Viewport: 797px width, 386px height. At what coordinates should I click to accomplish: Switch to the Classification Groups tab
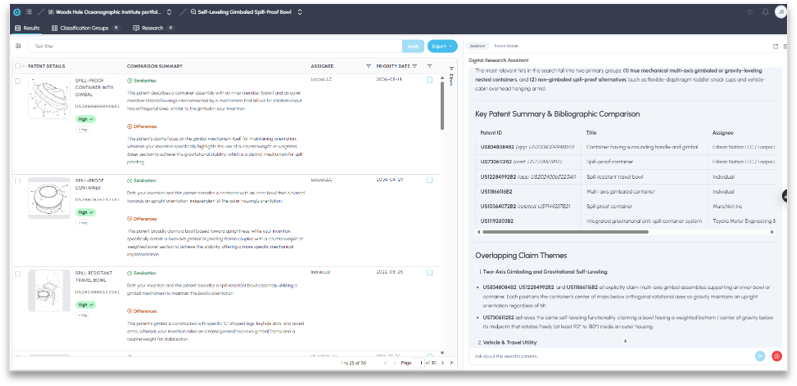[x=85, y=28]
